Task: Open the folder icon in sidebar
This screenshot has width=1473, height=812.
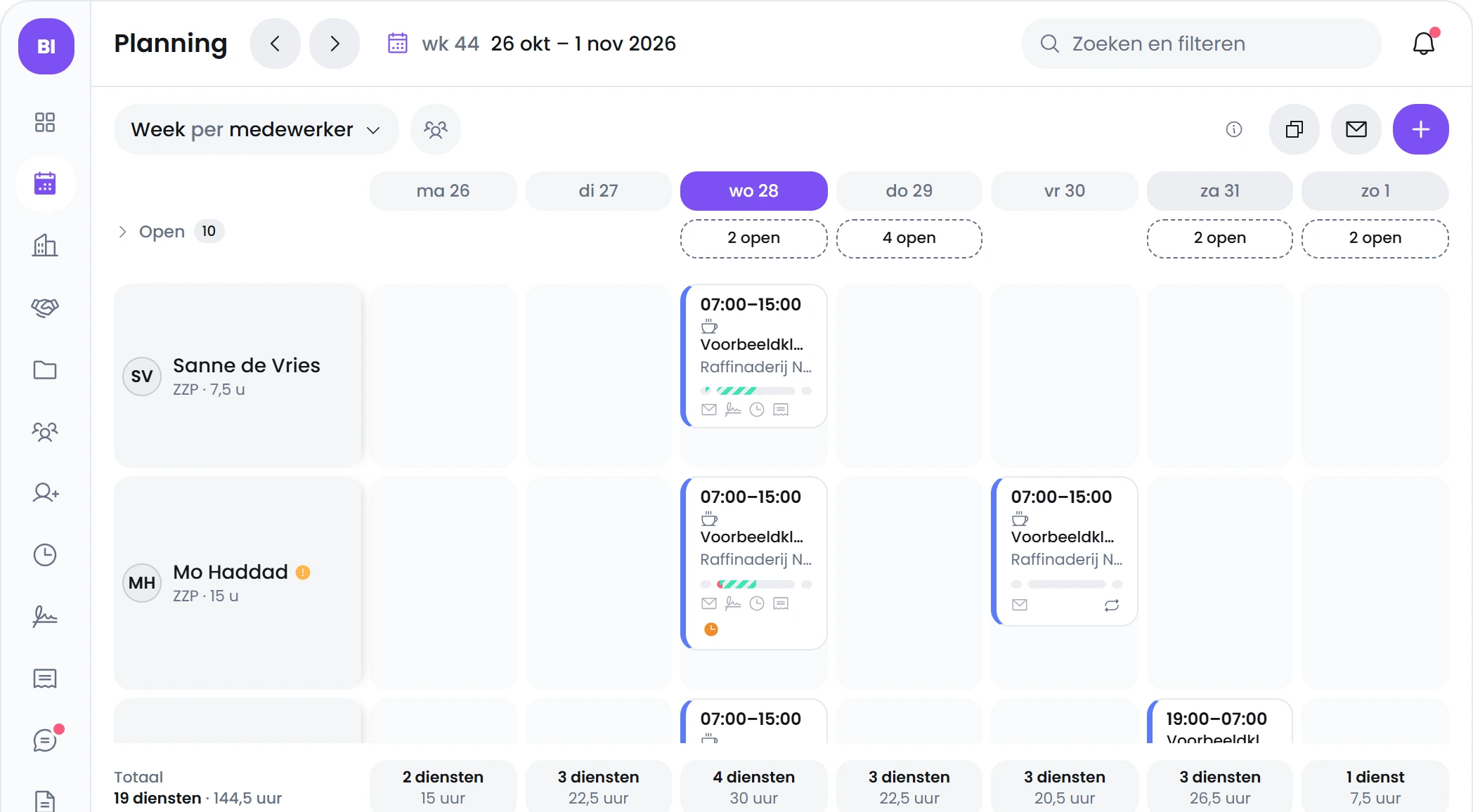Action: click(x=45, y=369)
